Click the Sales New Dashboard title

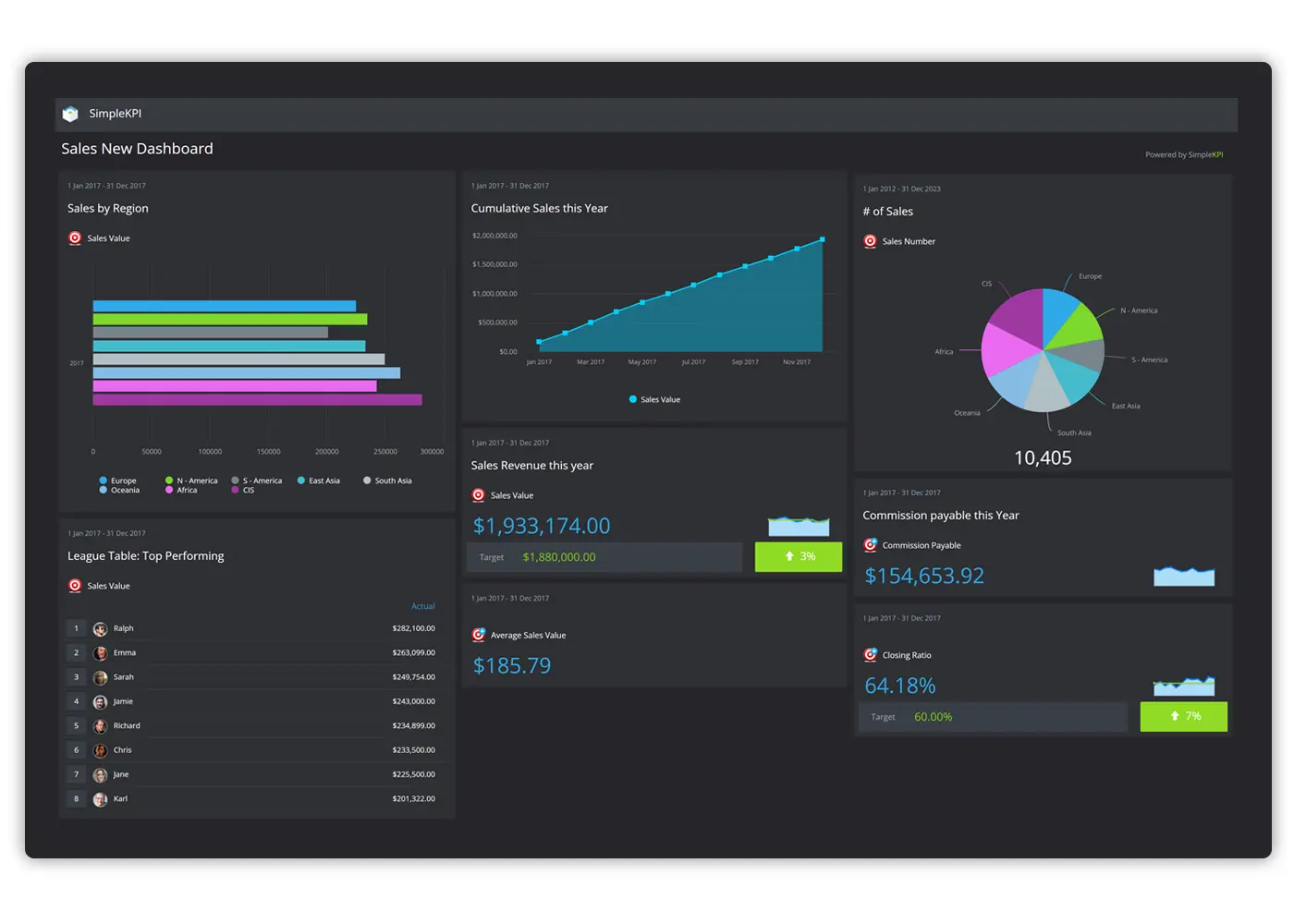click(137, 148)
